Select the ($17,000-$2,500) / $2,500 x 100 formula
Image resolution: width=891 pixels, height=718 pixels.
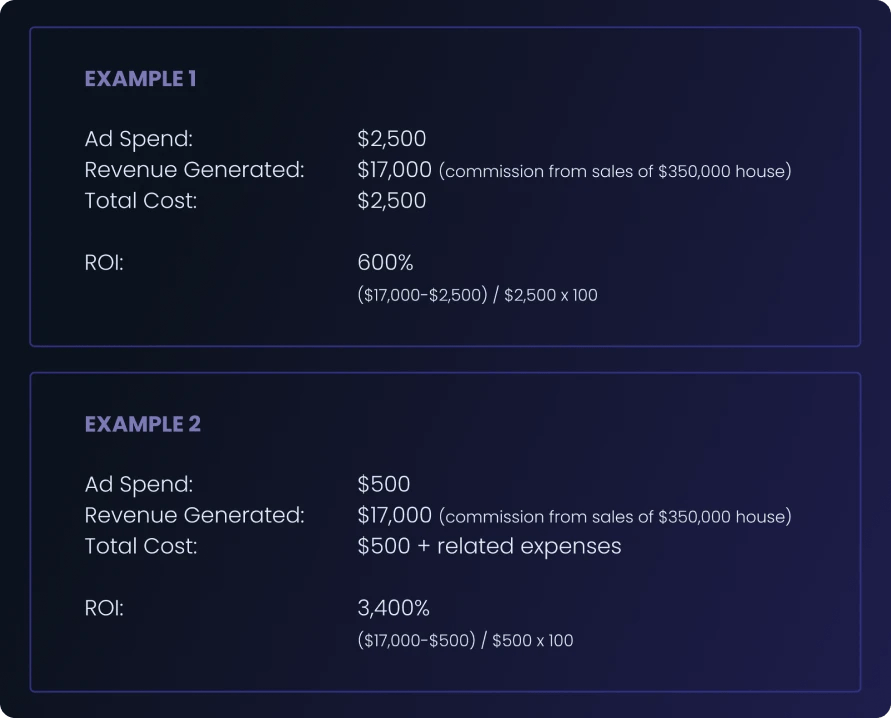pyautogui.click(x=477, y=295)
